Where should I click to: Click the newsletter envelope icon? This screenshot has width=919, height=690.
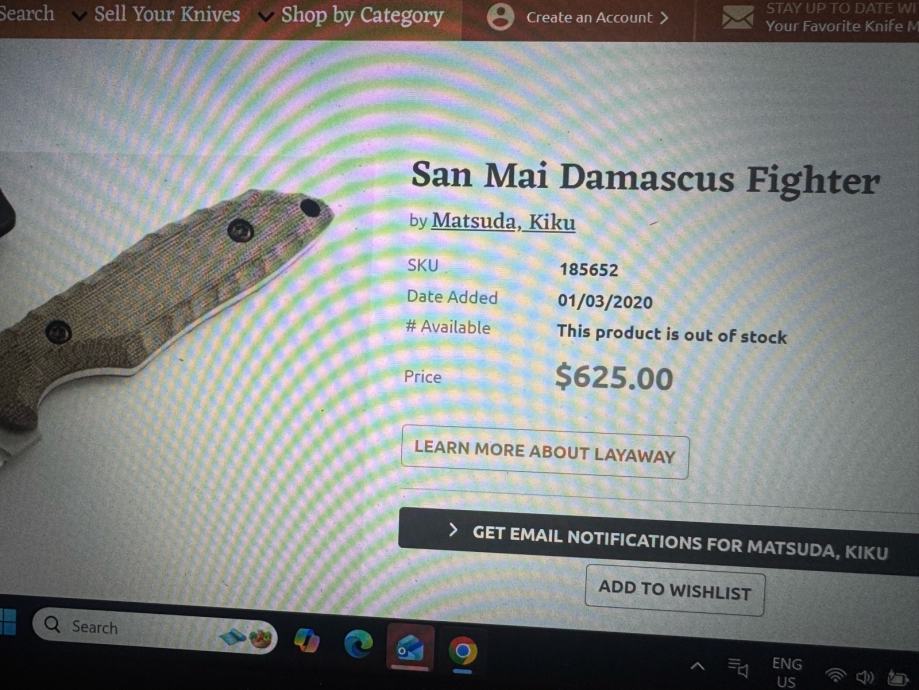737,18
